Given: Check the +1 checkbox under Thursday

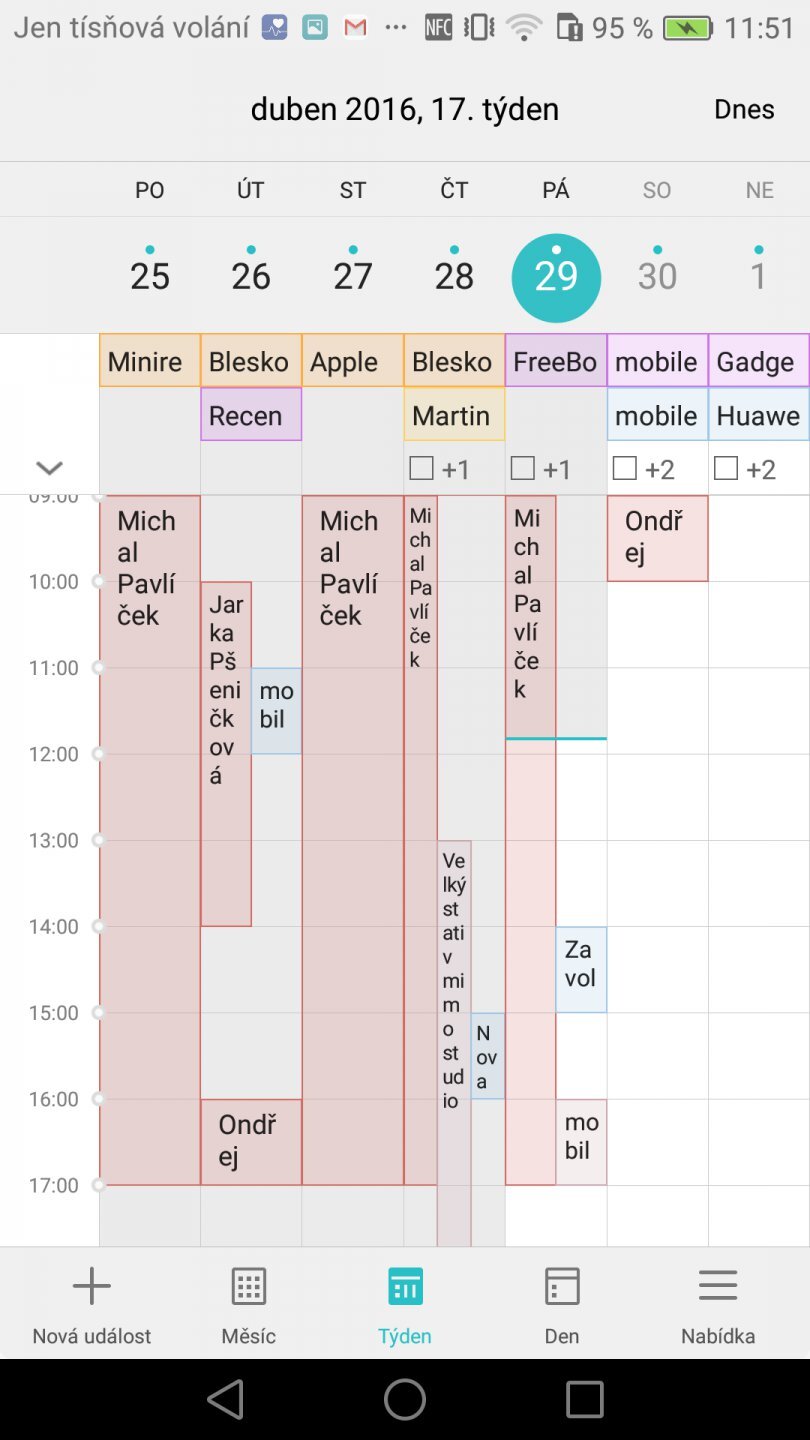Looking at the screenshot, I should click(x=422, y=468).
